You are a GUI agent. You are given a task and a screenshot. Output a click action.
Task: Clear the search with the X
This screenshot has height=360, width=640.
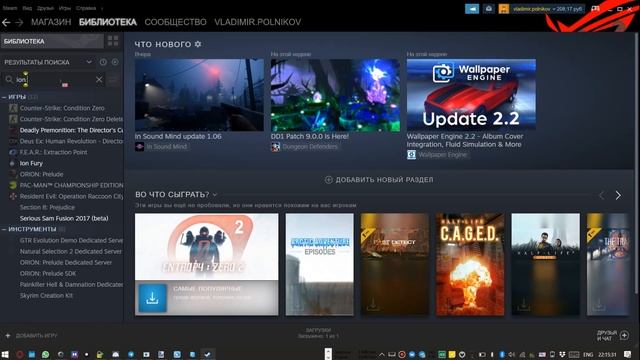(x=99, y=80)
